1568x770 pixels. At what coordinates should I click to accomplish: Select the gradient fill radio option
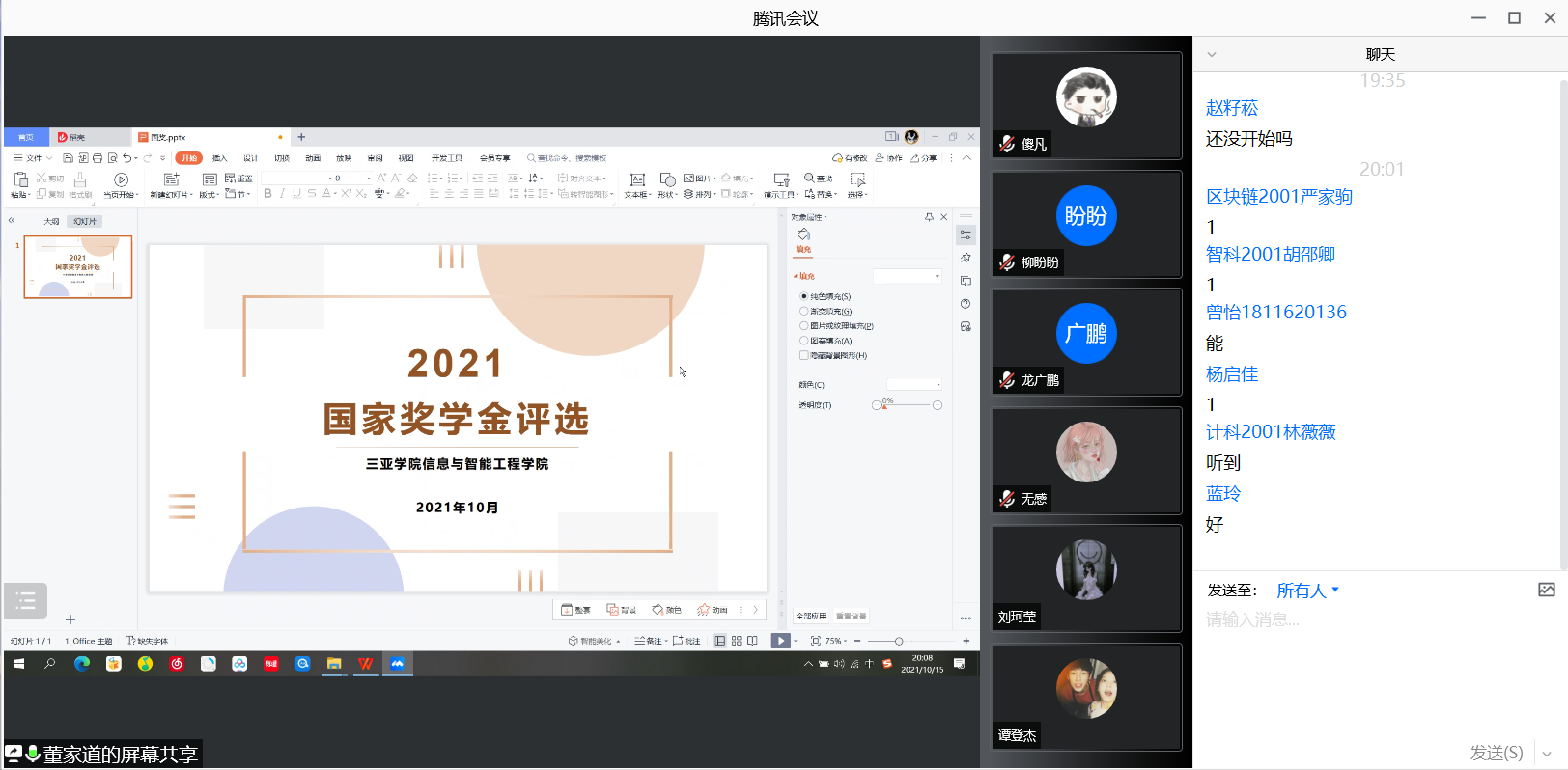[x=803, y=311]
